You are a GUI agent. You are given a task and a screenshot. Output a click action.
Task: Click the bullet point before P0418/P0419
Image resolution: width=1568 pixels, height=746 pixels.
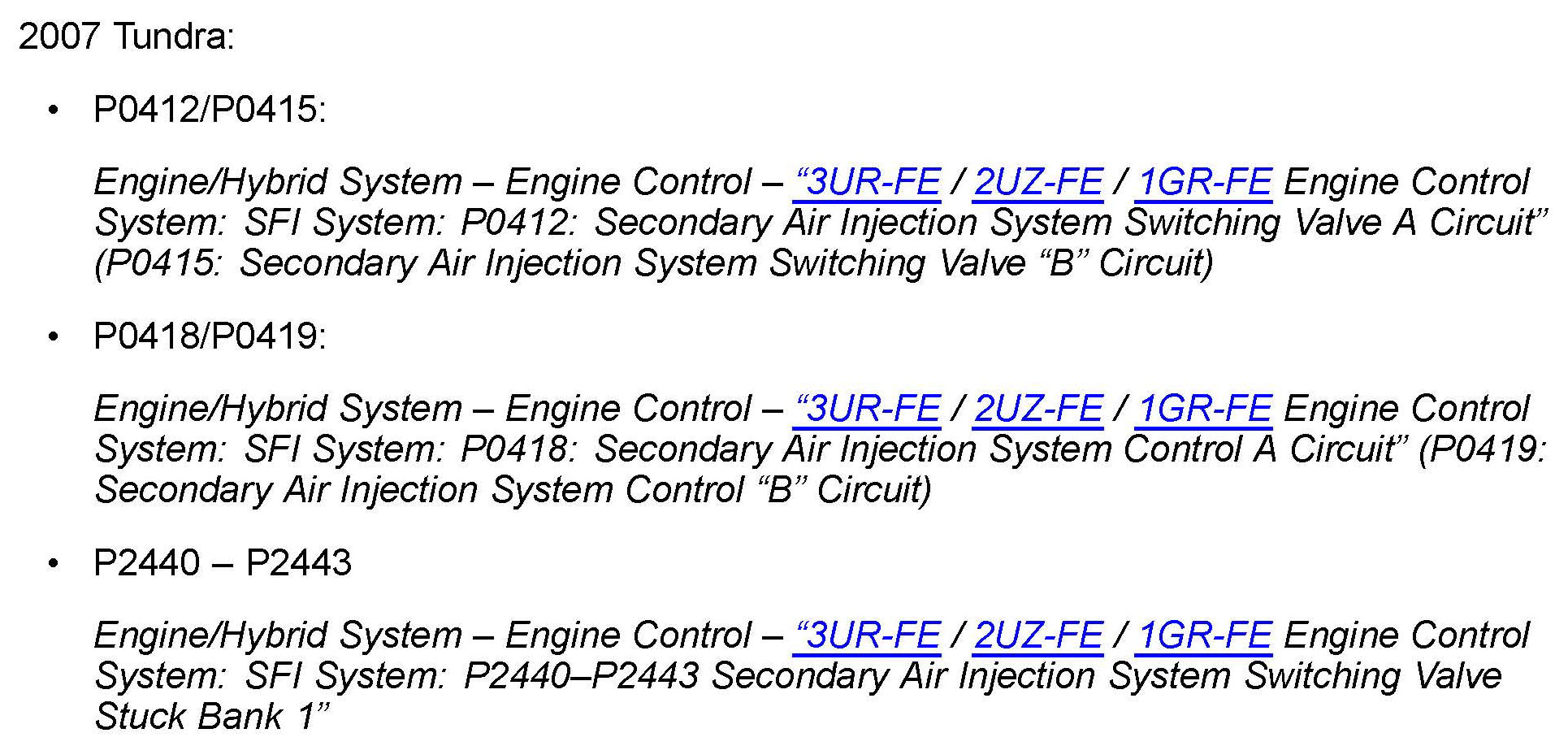point(54,337)
